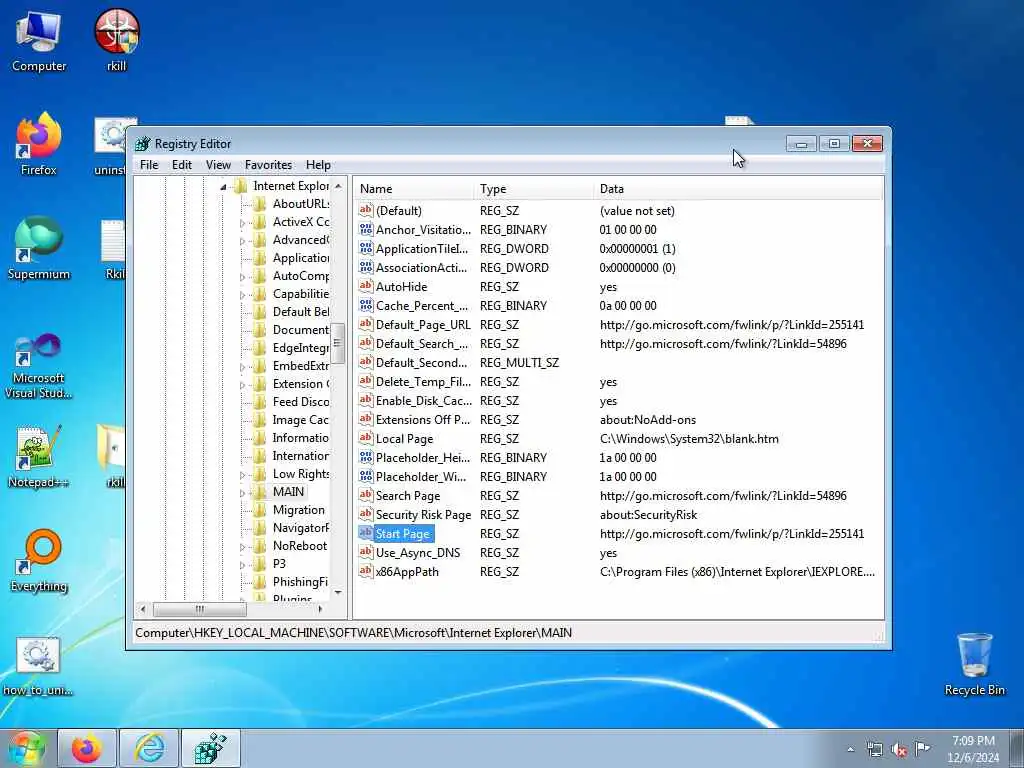Expand the P3 key
This screenshot has height=768, width=1024.
pos(242,565)
